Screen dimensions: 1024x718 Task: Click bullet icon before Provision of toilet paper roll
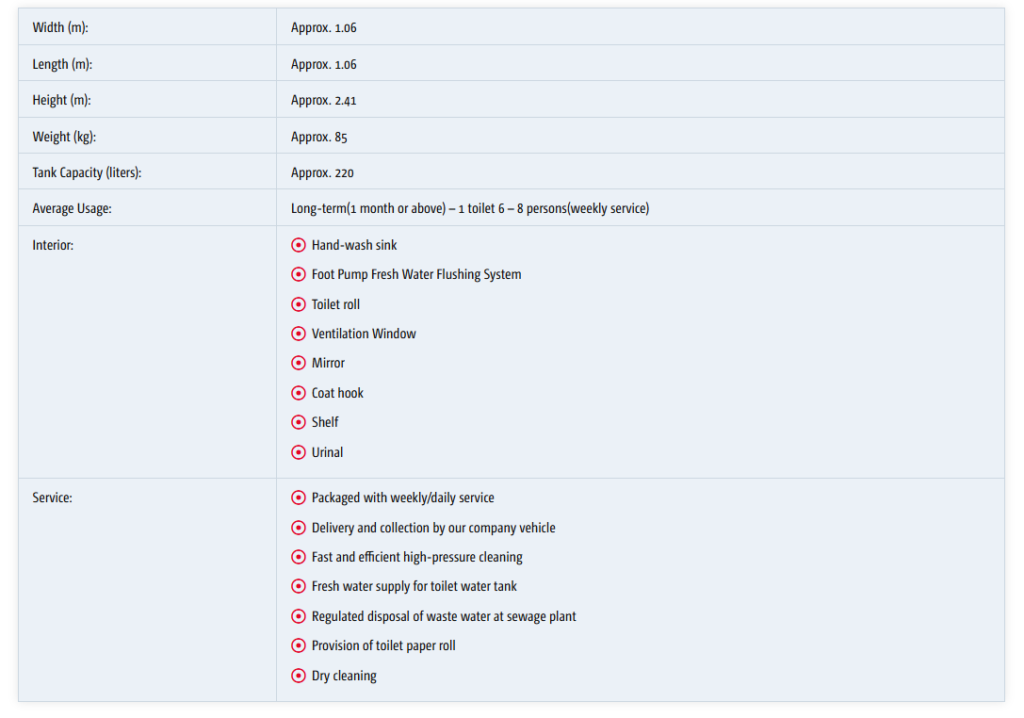point(298,646)
